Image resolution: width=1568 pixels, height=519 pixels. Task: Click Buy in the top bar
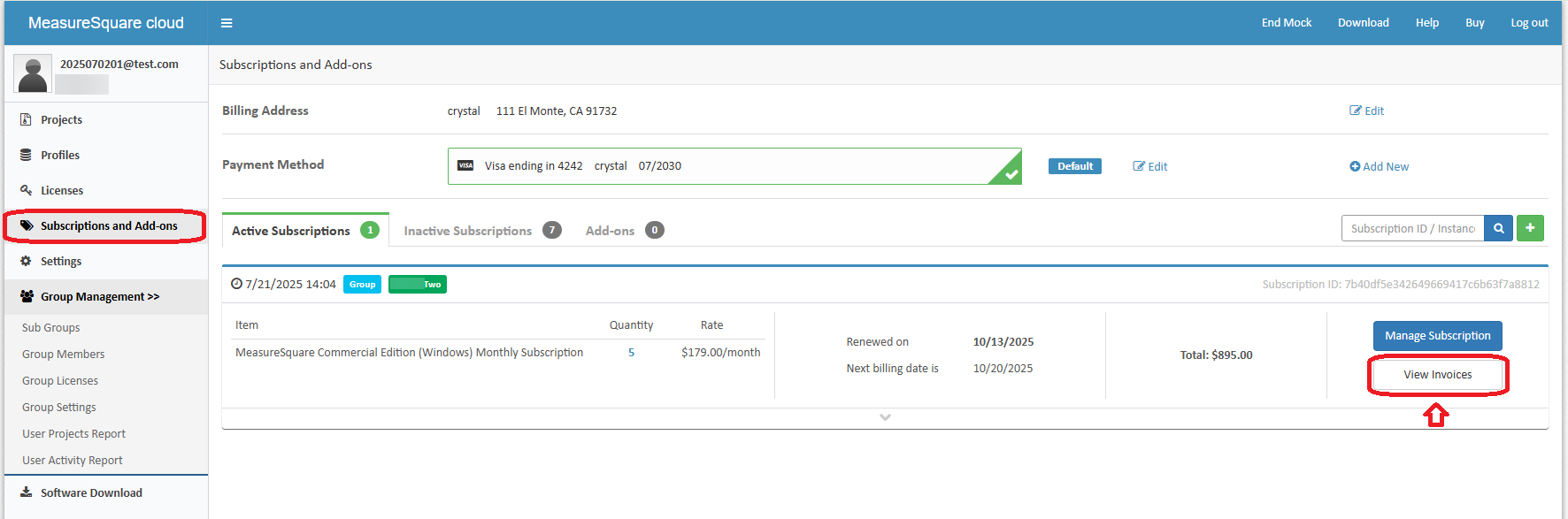point(1475,23)
